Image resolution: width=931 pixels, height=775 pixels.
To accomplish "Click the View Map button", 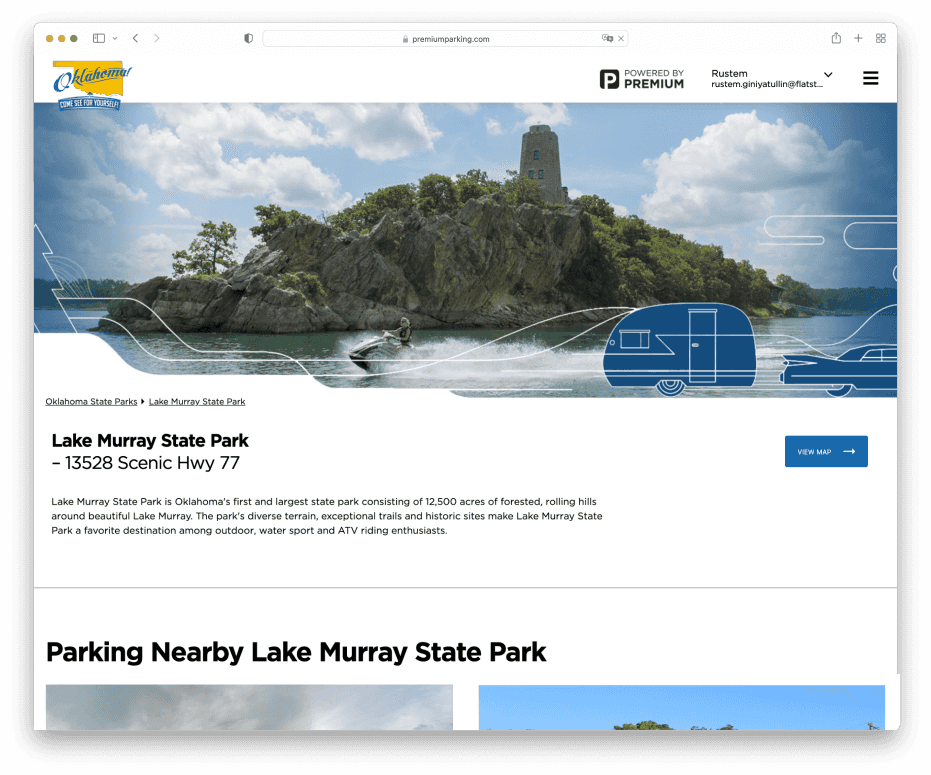I will [x=825, y=452].
